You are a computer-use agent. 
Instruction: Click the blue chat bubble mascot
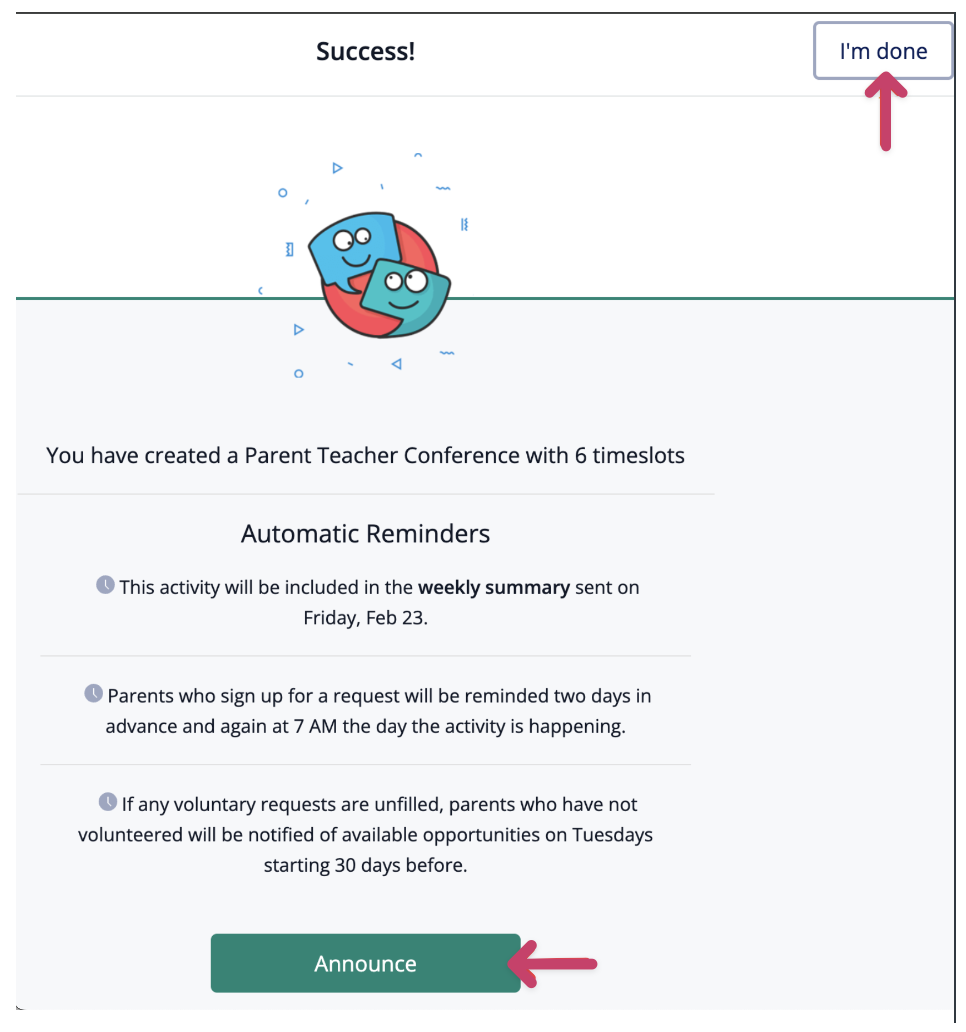tap(345, 250)
